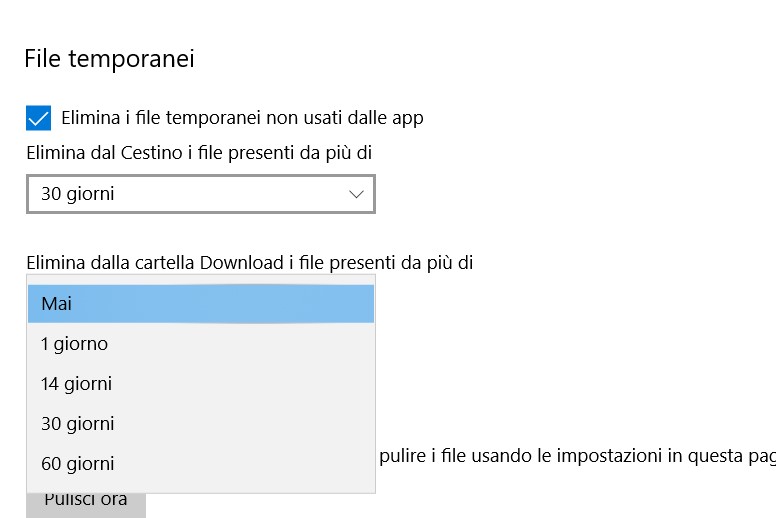The height and width of the screenshot is (518, 776).
Task: Open the Cestino "30 giorni" combo box
Action: point(200,194)
